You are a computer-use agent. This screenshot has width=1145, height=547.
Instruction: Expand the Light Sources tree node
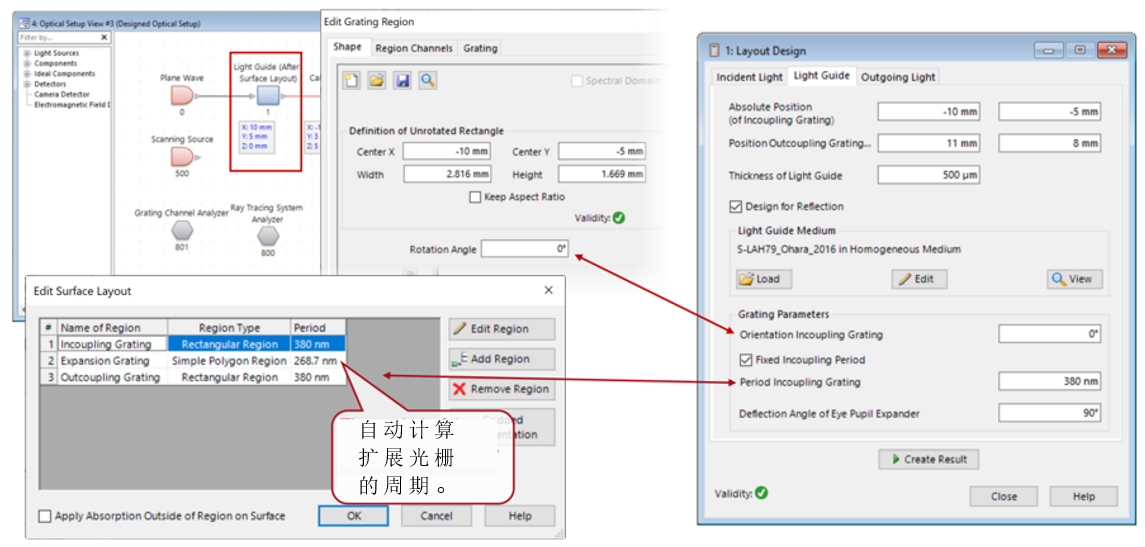[x=27, y=53]
